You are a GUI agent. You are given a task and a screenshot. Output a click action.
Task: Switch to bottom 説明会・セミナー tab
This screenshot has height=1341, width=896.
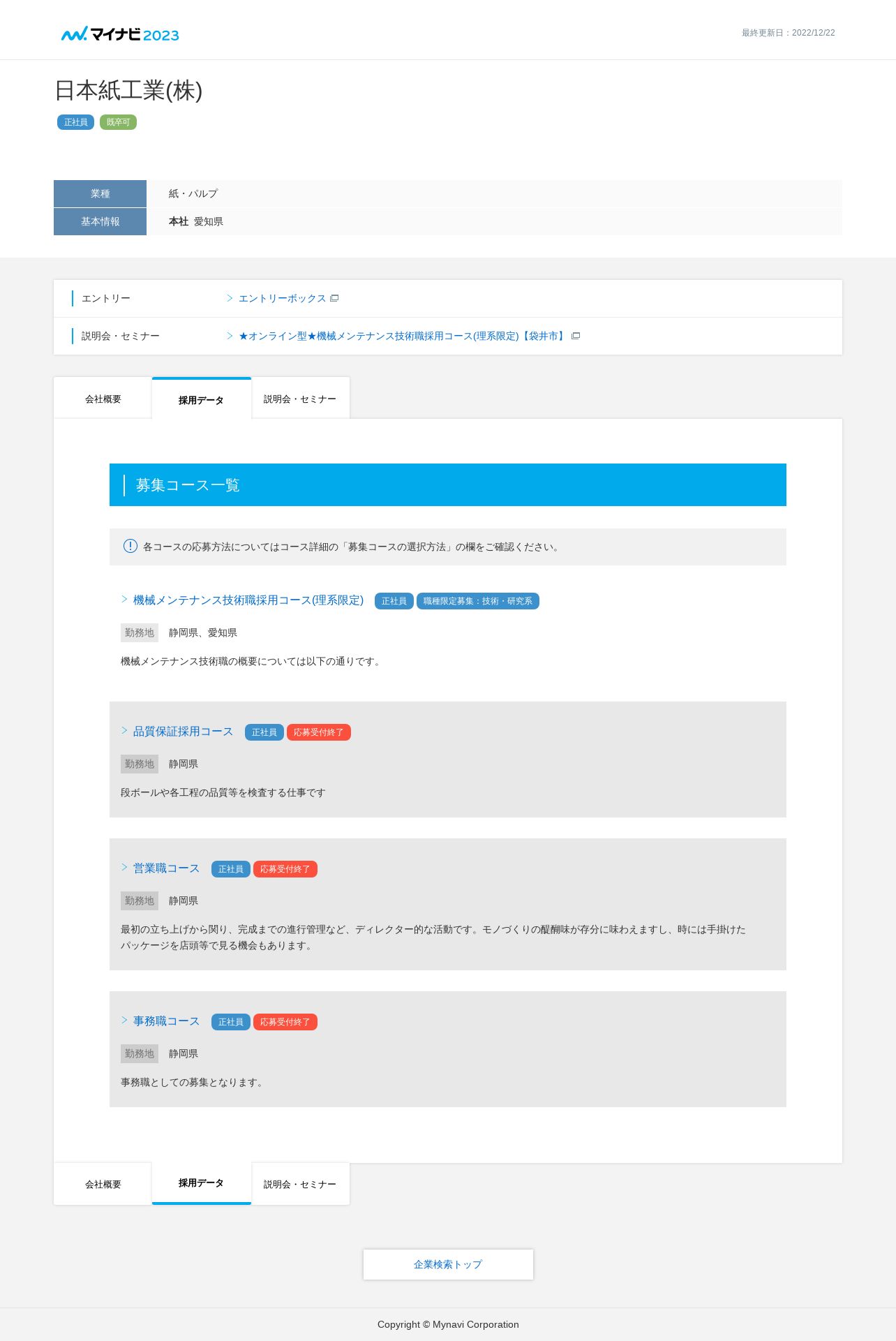300,1184
